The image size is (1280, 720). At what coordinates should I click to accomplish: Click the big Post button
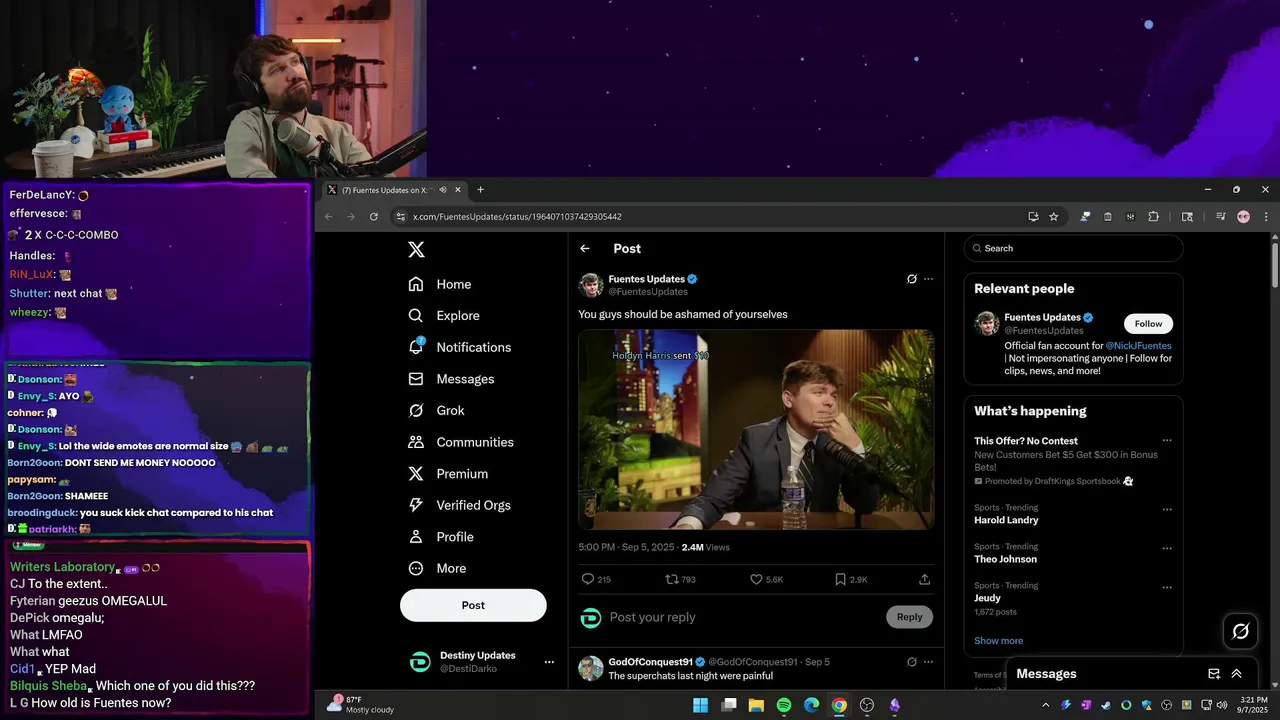473,605
